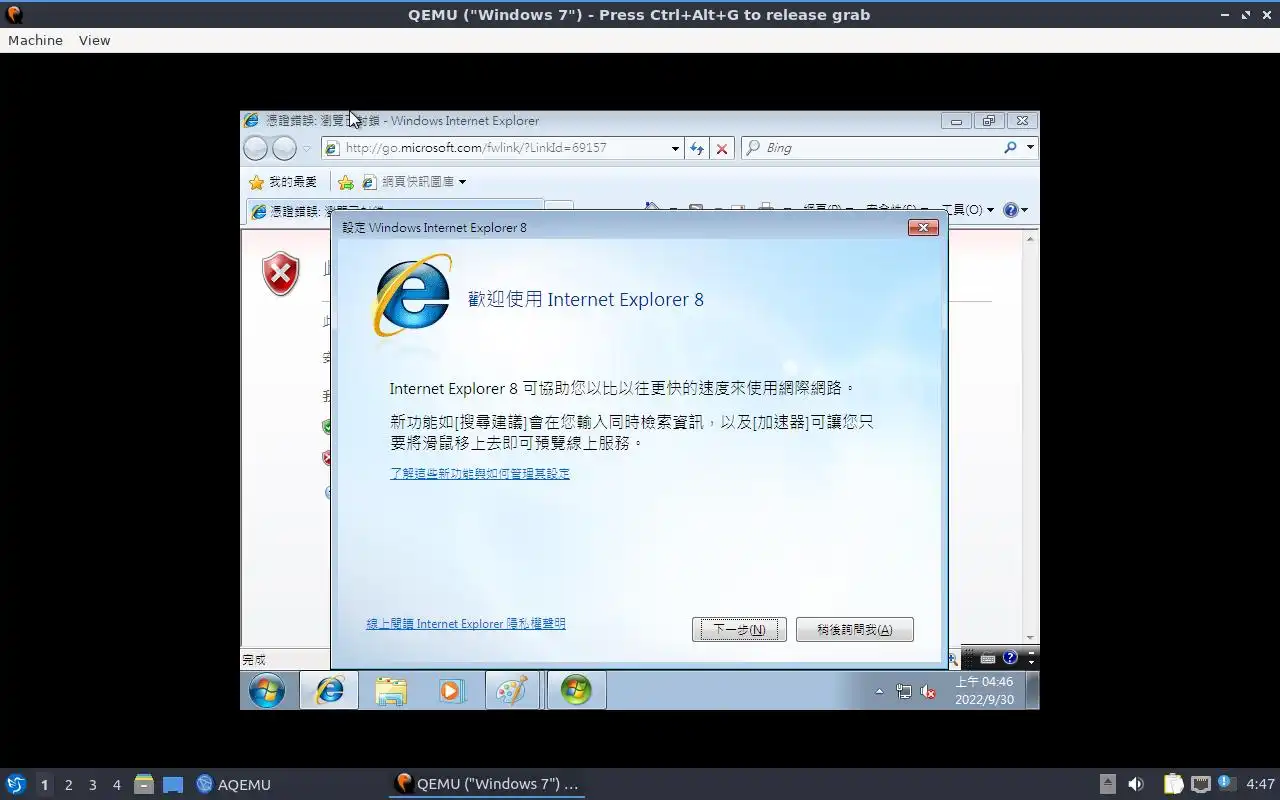Image resolution: width=1280 pixels, height=800 pixels.
Task: Click the IE page scrollbar up arrow
Action: (1031, 240)
